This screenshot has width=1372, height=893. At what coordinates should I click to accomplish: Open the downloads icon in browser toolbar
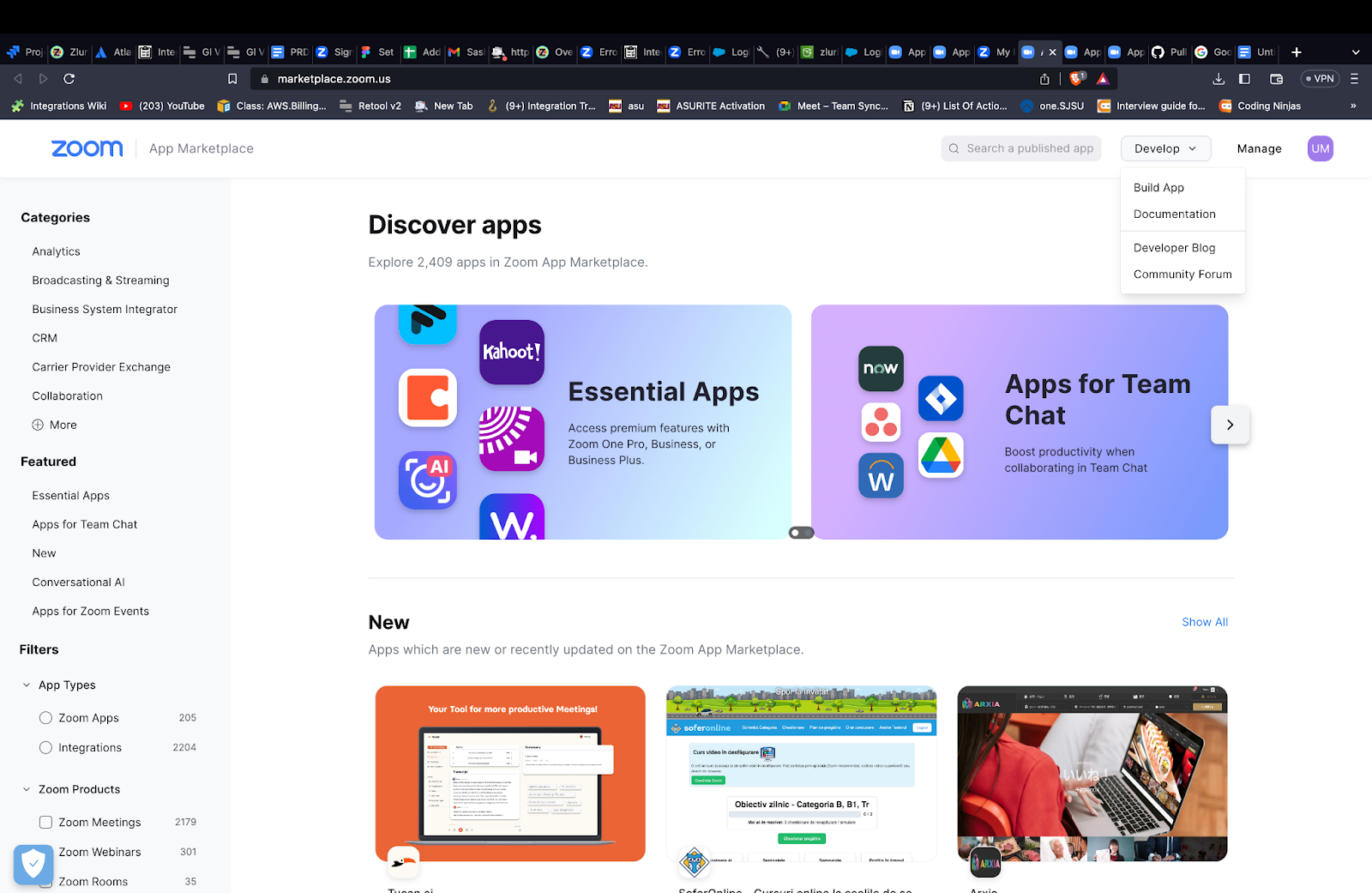coord(1219,79)
